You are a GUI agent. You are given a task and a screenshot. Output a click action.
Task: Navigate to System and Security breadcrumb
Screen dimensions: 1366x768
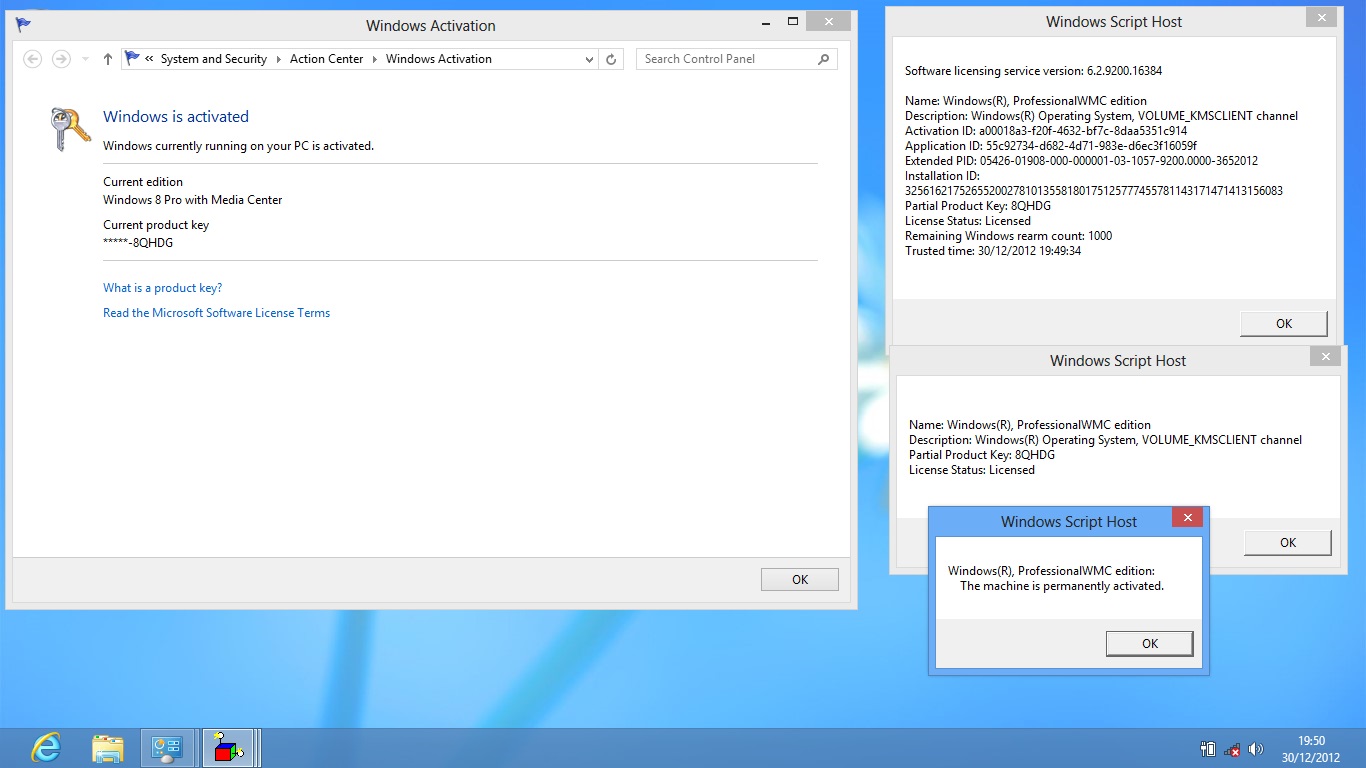(214, 59)
